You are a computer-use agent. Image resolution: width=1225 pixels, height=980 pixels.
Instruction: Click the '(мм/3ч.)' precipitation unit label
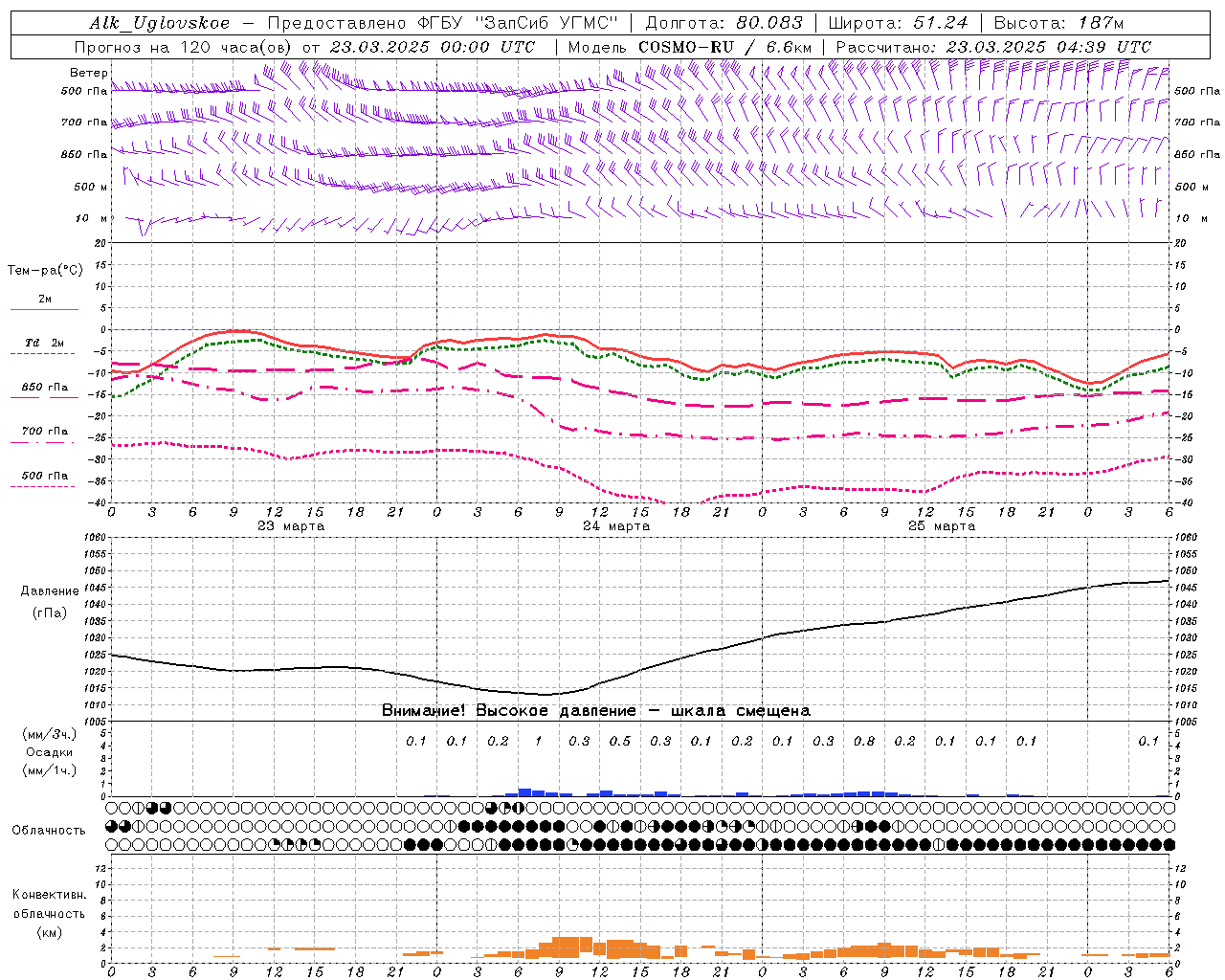point(50,734)
